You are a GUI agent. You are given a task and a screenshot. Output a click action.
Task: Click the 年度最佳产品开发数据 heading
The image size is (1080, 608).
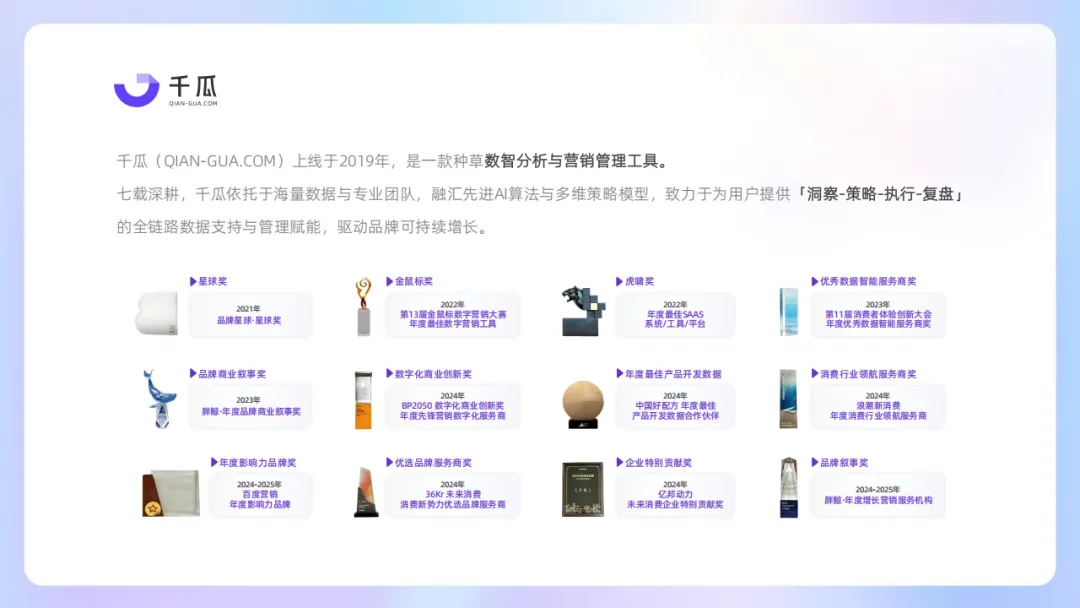(x=668, y=374)
